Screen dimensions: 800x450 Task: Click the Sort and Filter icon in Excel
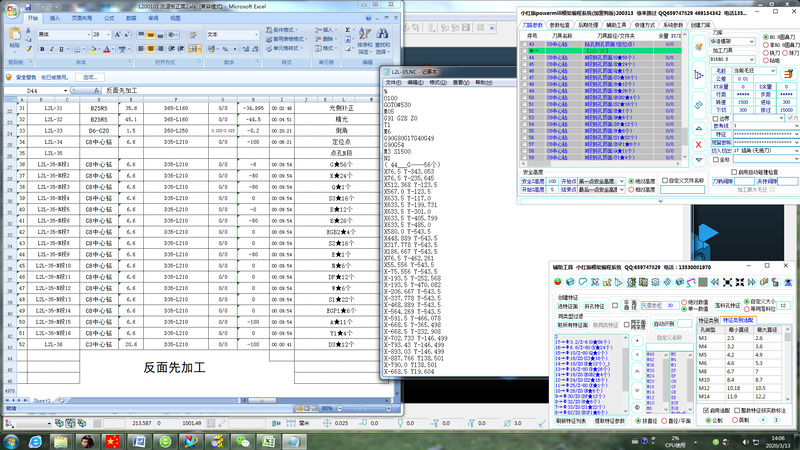tap(364, 34)
